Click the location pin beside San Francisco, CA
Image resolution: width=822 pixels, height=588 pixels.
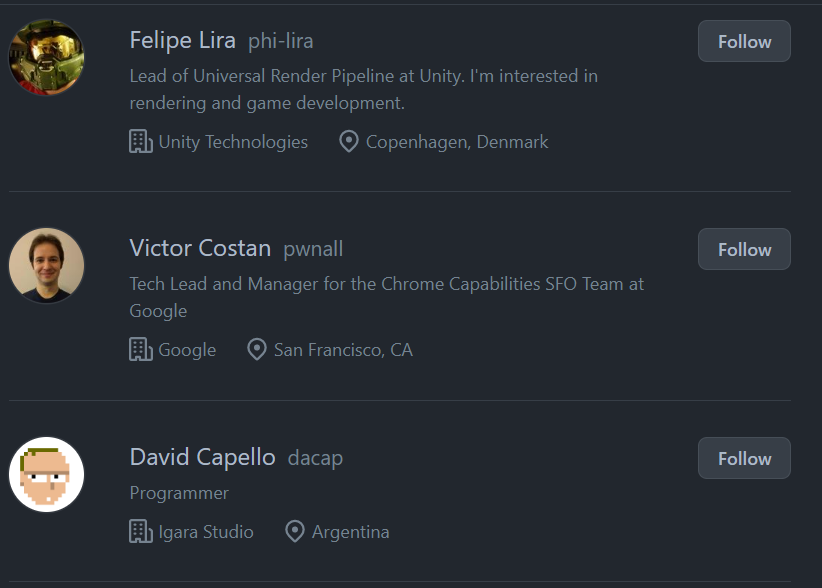click(x=257, y=350)
